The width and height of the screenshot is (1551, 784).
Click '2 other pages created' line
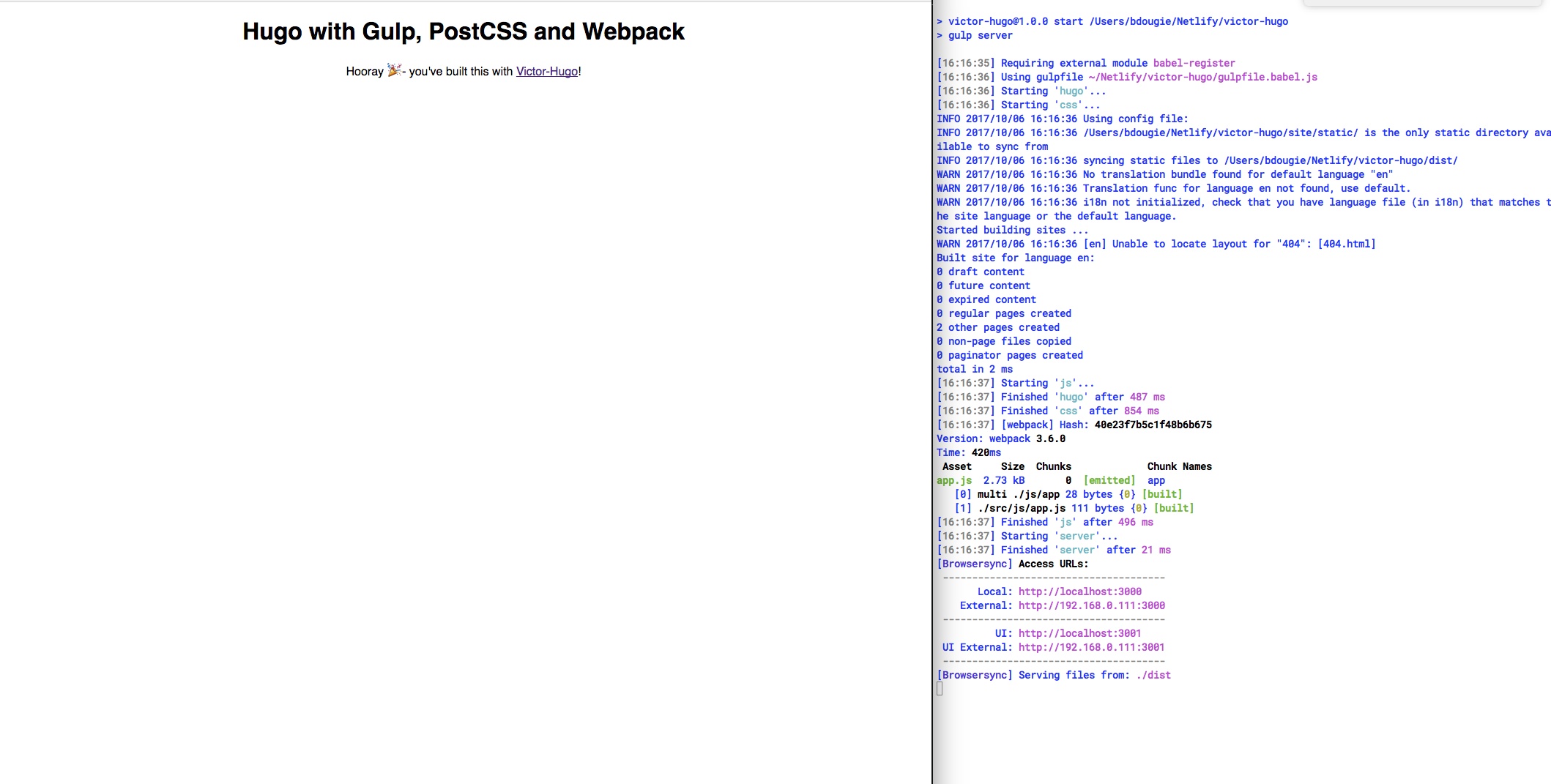click(998, 327)
